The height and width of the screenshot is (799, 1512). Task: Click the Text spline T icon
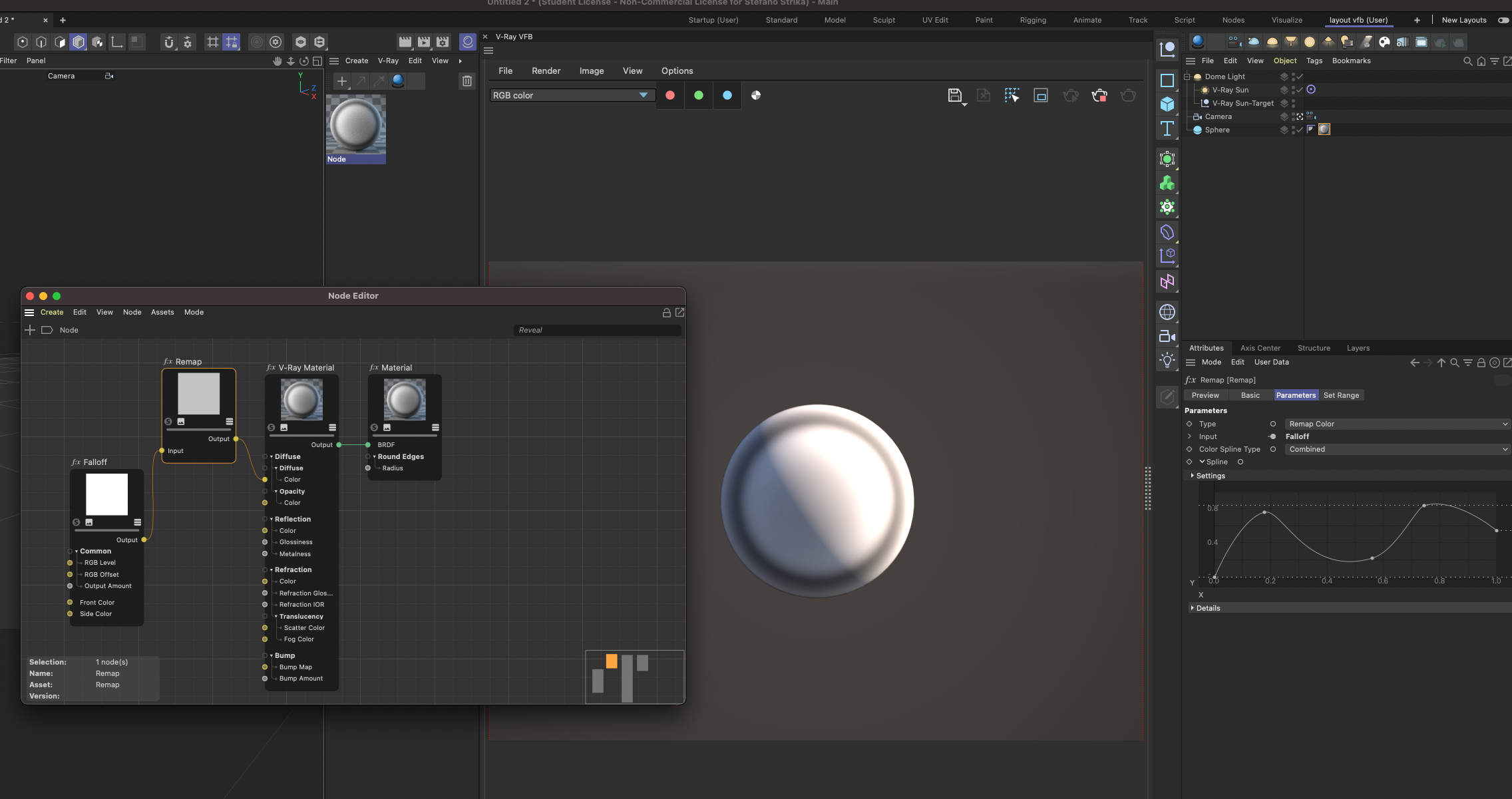(1167, 128)
